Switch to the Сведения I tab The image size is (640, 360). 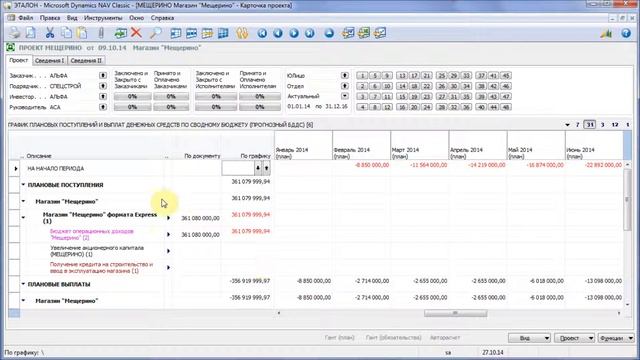tap(49, 60)
